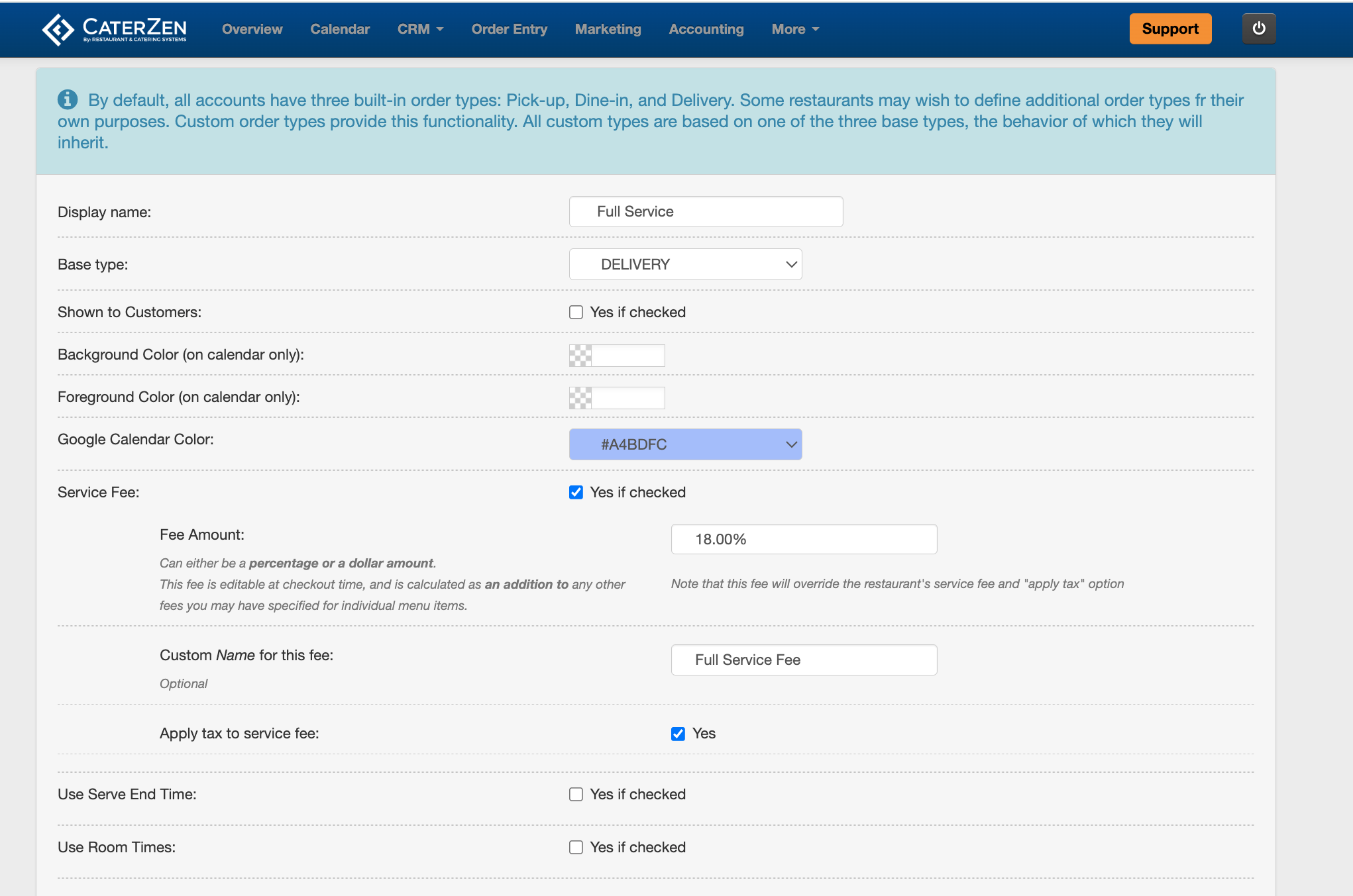The image size is (1353, 896).
Task: Open the Foreground Color picker swatch
Action: click(x=580, y=398)
